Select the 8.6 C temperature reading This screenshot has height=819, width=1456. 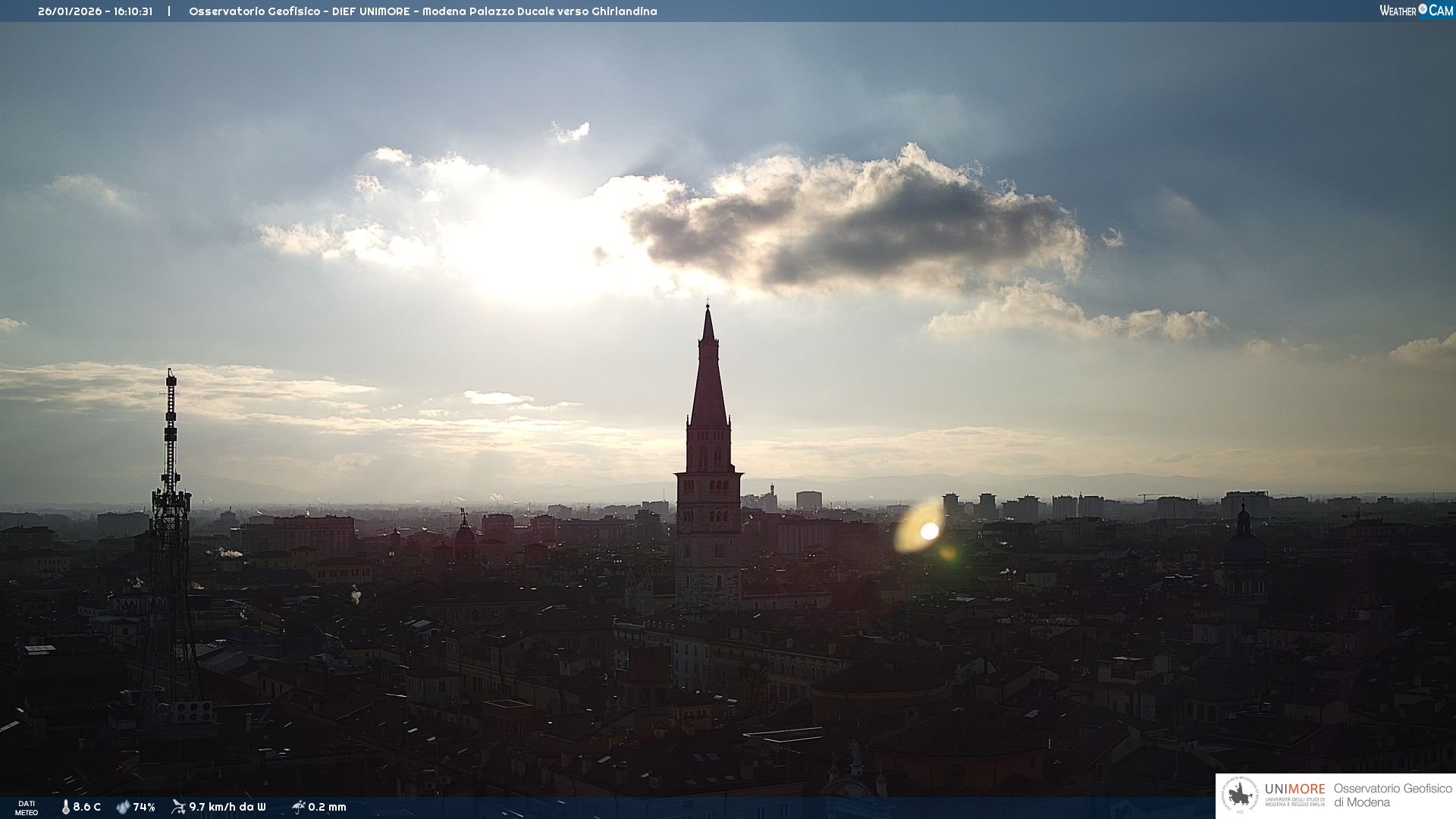click(87, 807)
